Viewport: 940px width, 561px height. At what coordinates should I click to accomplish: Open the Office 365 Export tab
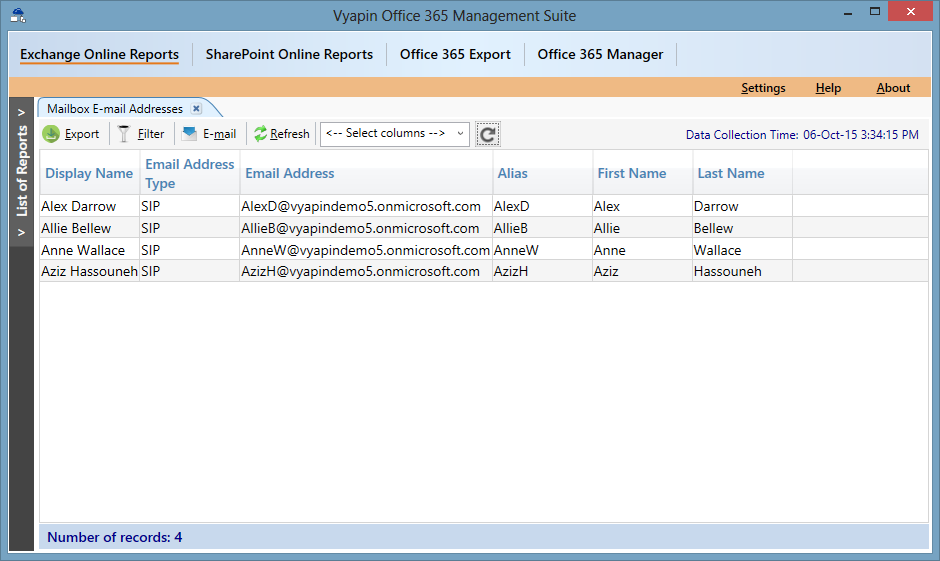455,54
